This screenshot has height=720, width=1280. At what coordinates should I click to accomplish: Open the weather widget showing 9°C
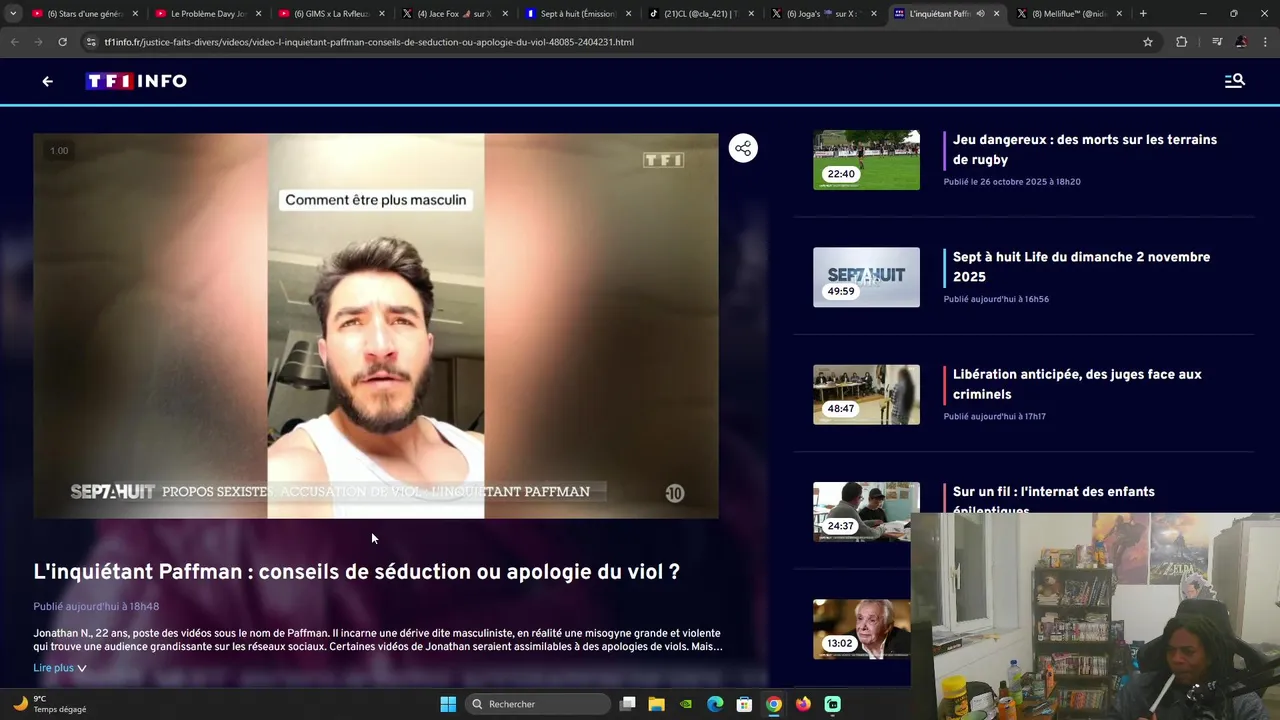pyautogui.click(x=50, y=704)
